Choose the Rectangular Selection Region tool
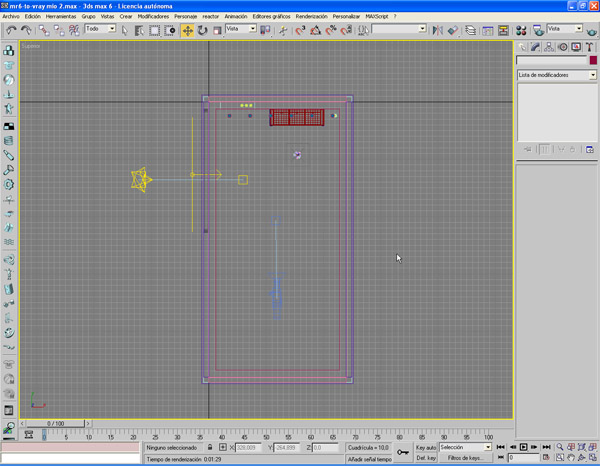Screen dimensions: 600x466 tap(154, 30)
